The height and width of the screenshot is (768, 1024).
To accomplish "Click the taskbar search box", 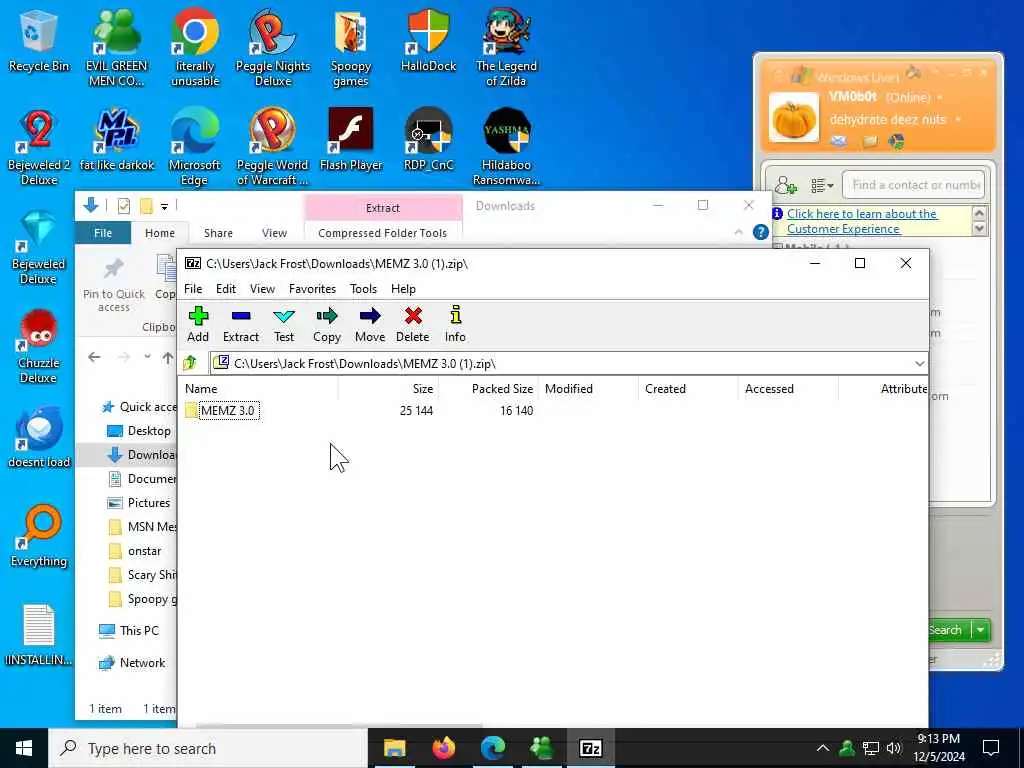I will click(x=208, y=748).
